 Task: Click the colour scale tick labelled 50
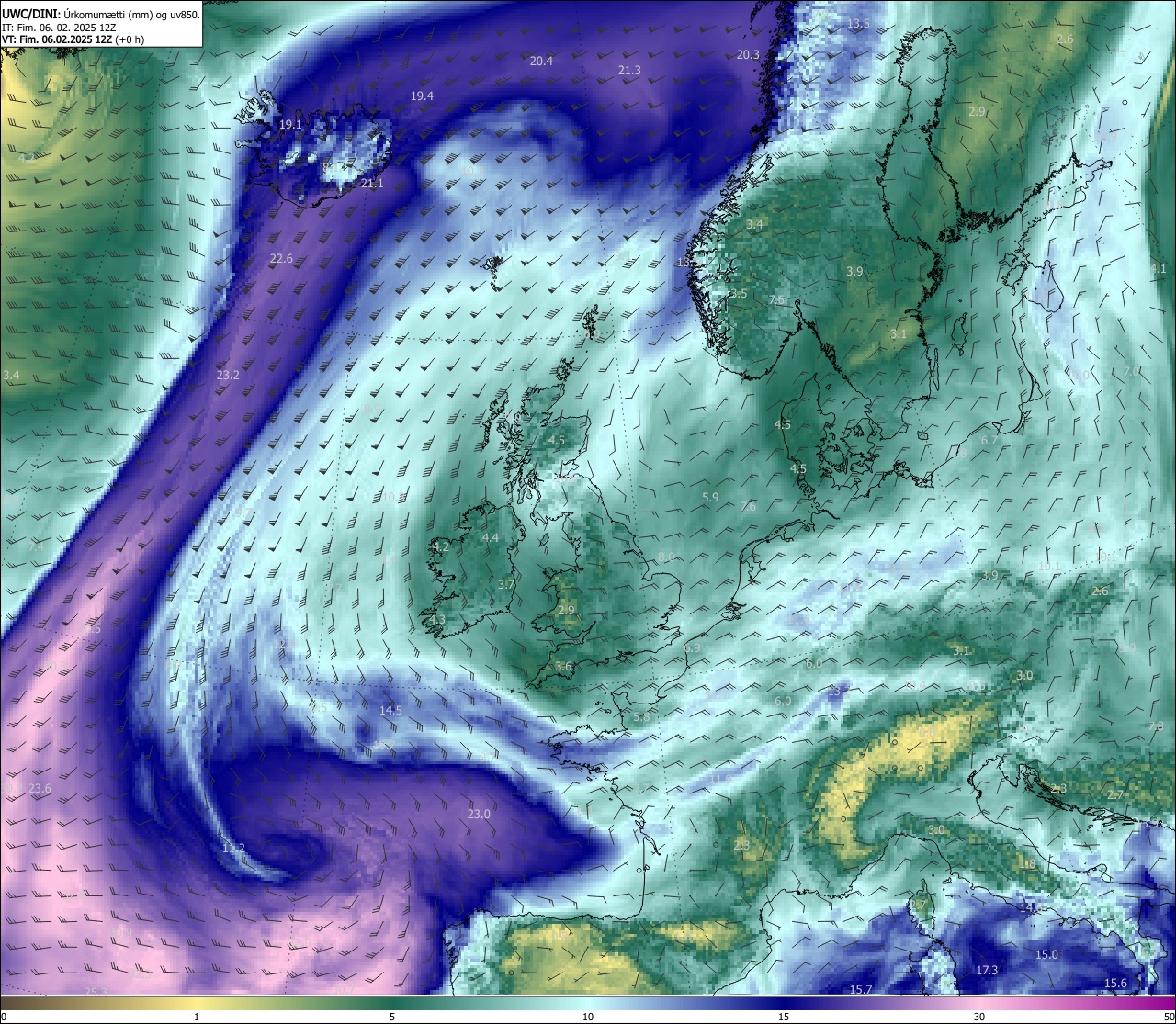[x=1169, y=1017]
